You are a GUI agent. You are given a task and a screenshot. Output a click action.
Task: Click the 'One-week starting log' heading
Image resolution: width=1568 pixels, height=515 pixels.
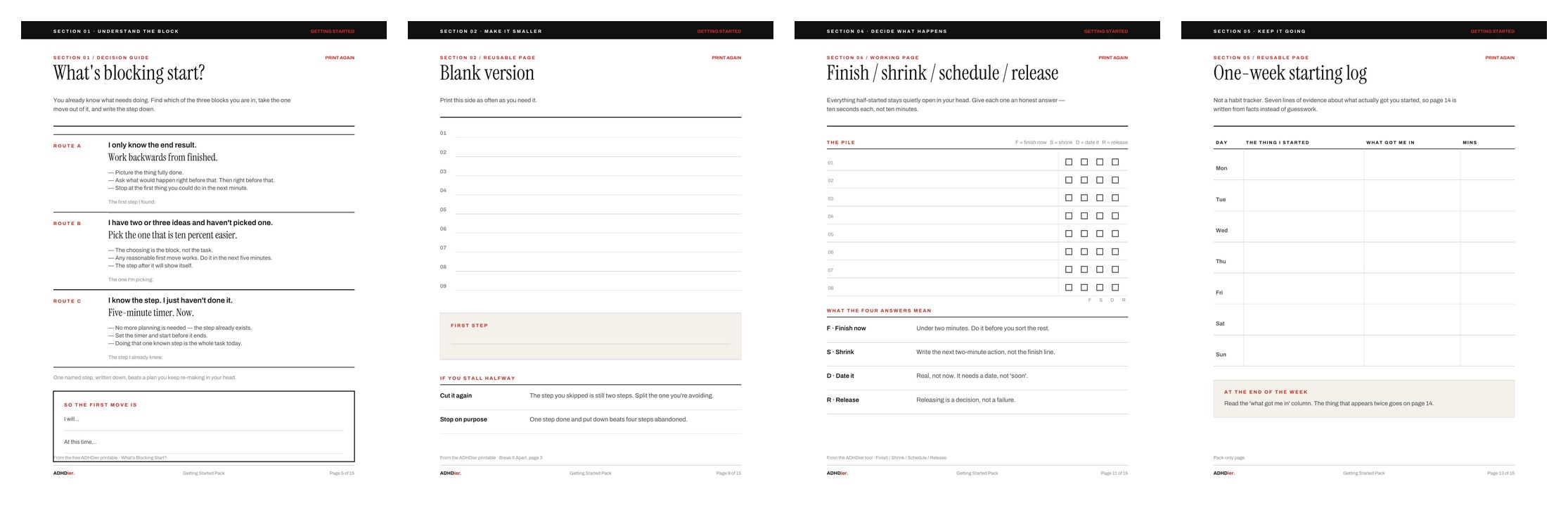coord(1290,73)
